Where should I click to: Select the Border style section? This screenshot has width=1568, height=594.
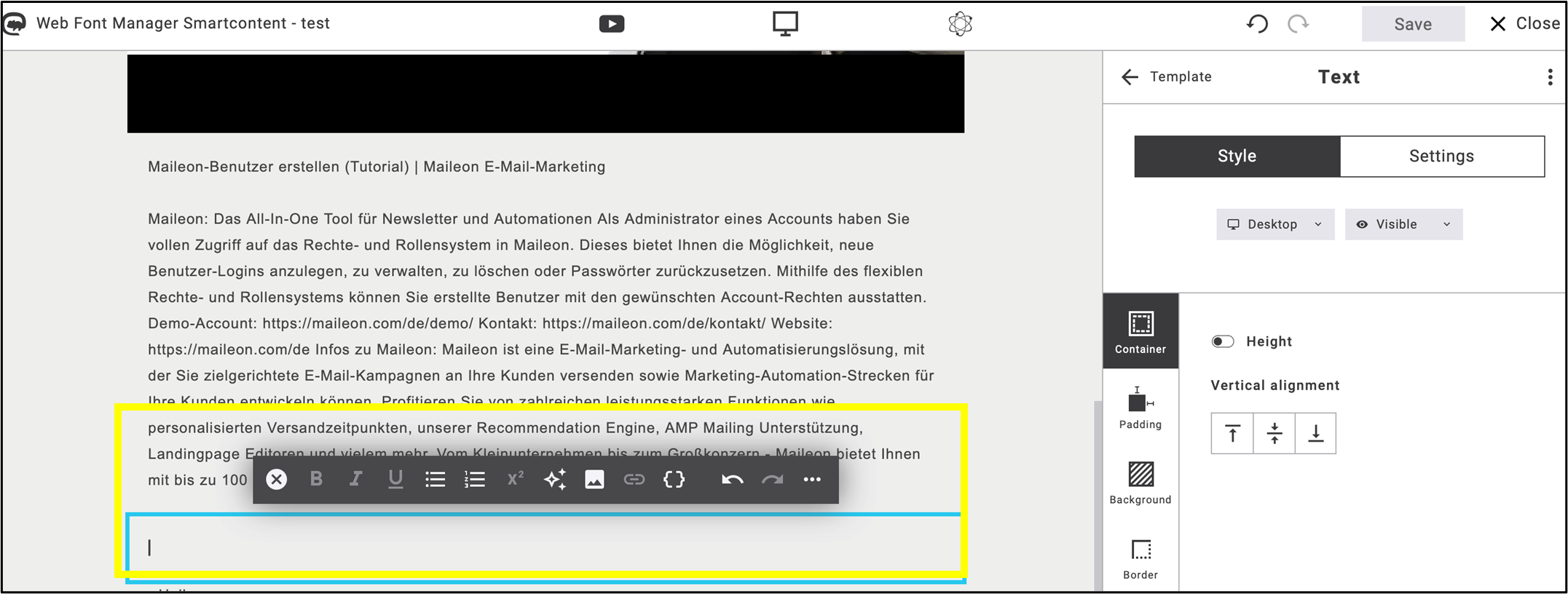click(x=1140, y=559)
